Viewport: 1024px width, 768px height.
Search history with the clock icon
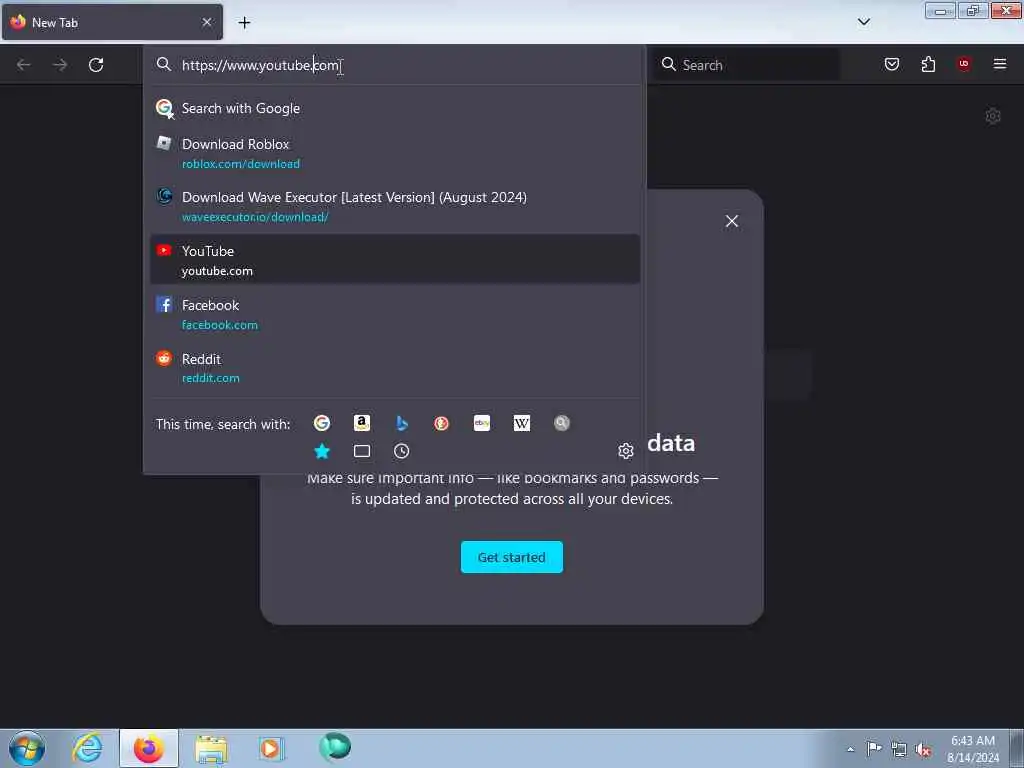pyautogui.click(x=402, y=451)
